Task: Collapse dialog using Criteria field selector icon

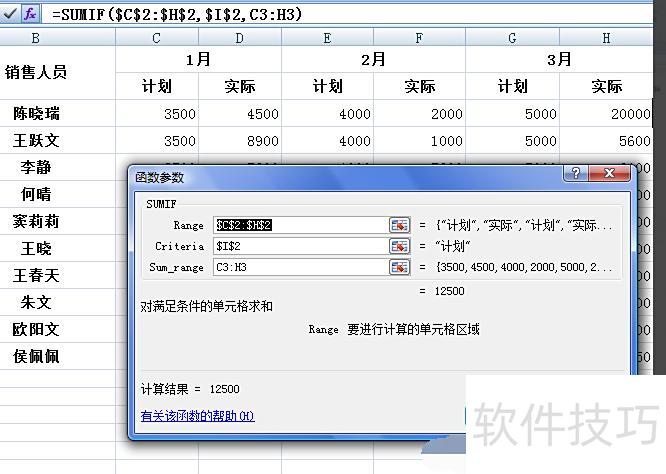Action: point(399,246)
